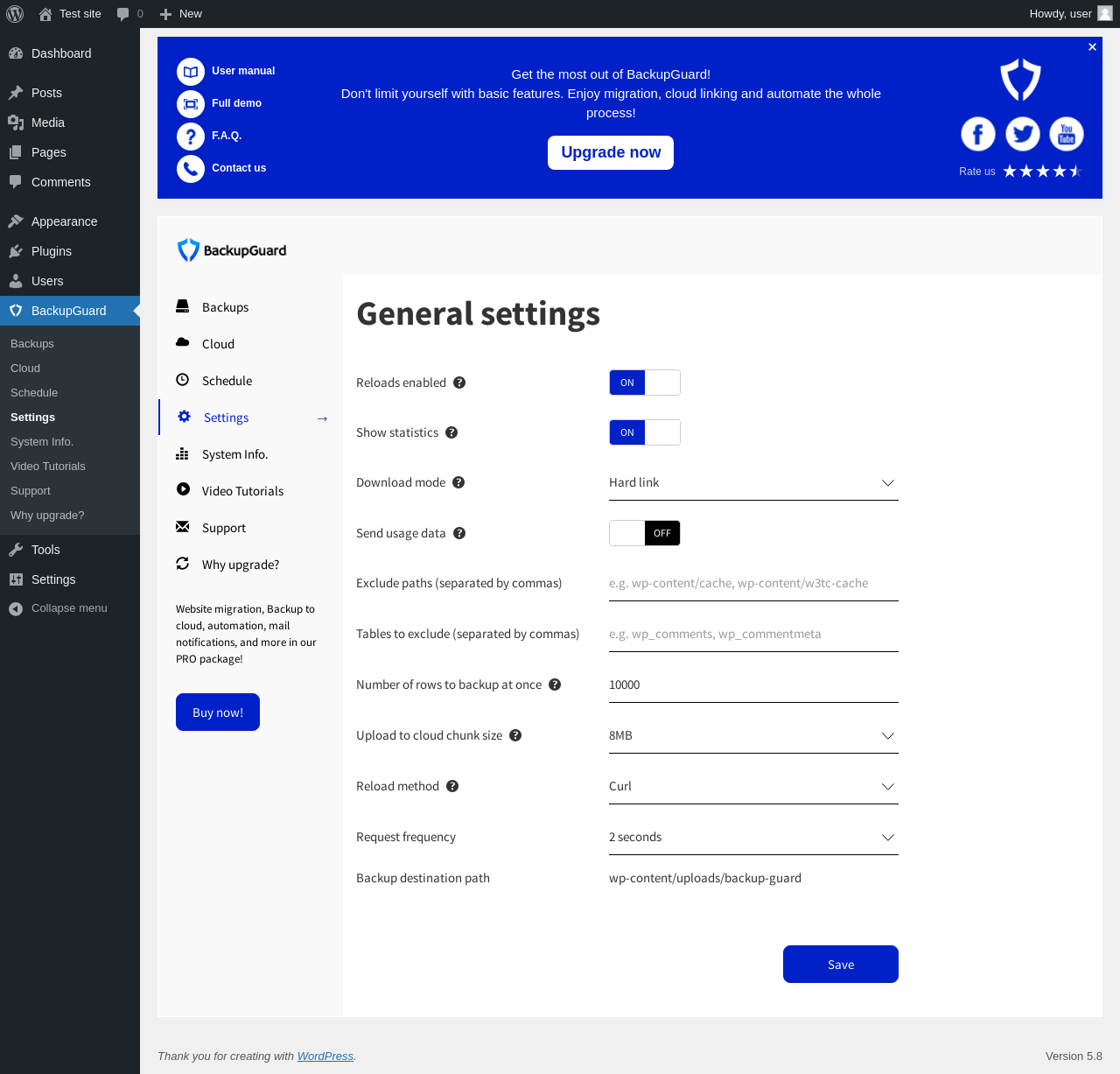The image size is (1120, 1074).
Task: Click the WordPress logo in admin bar
Action: click(15, 14)
